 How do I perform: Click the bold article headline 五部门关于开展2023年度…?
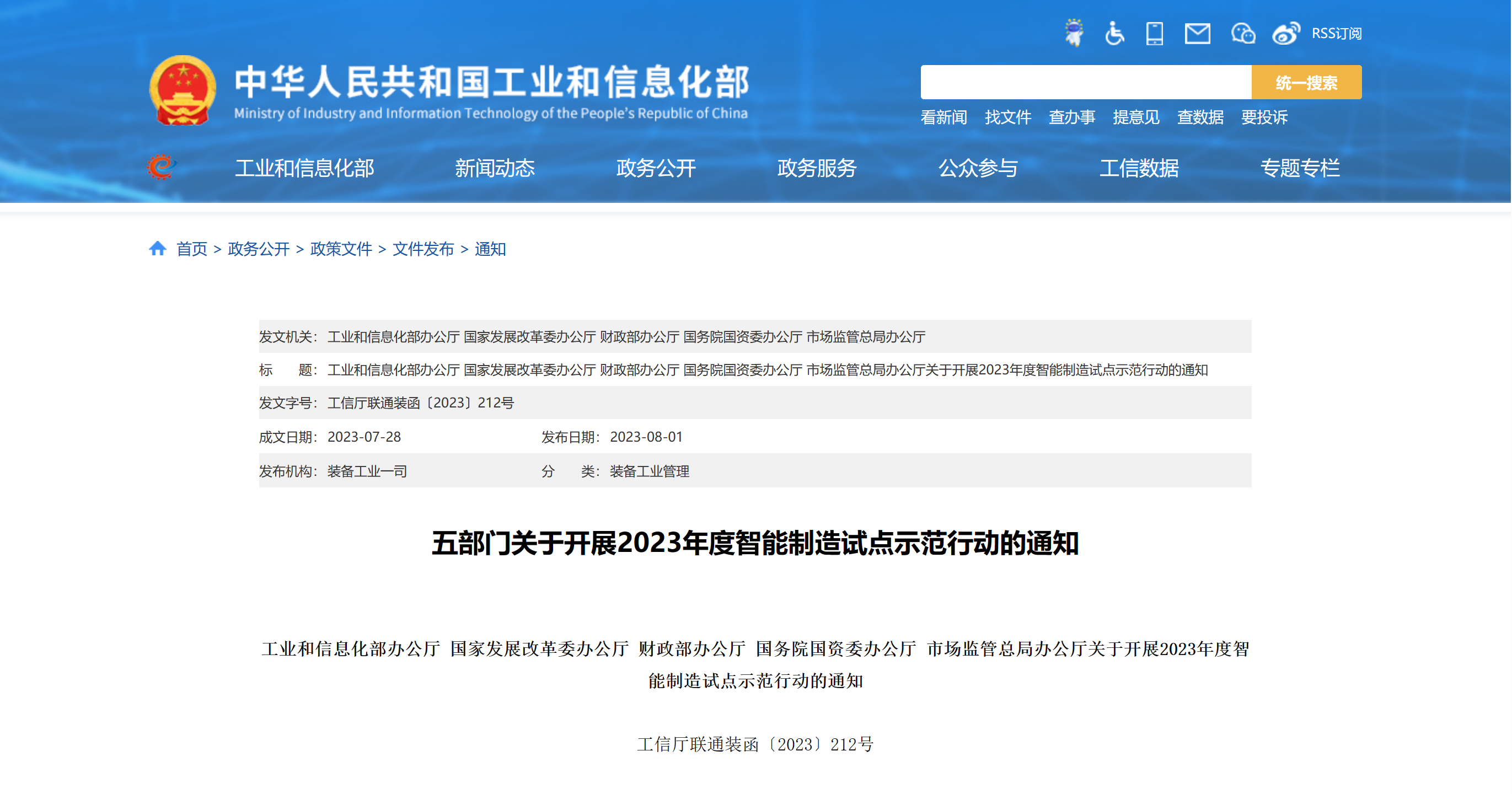[755, 543]
